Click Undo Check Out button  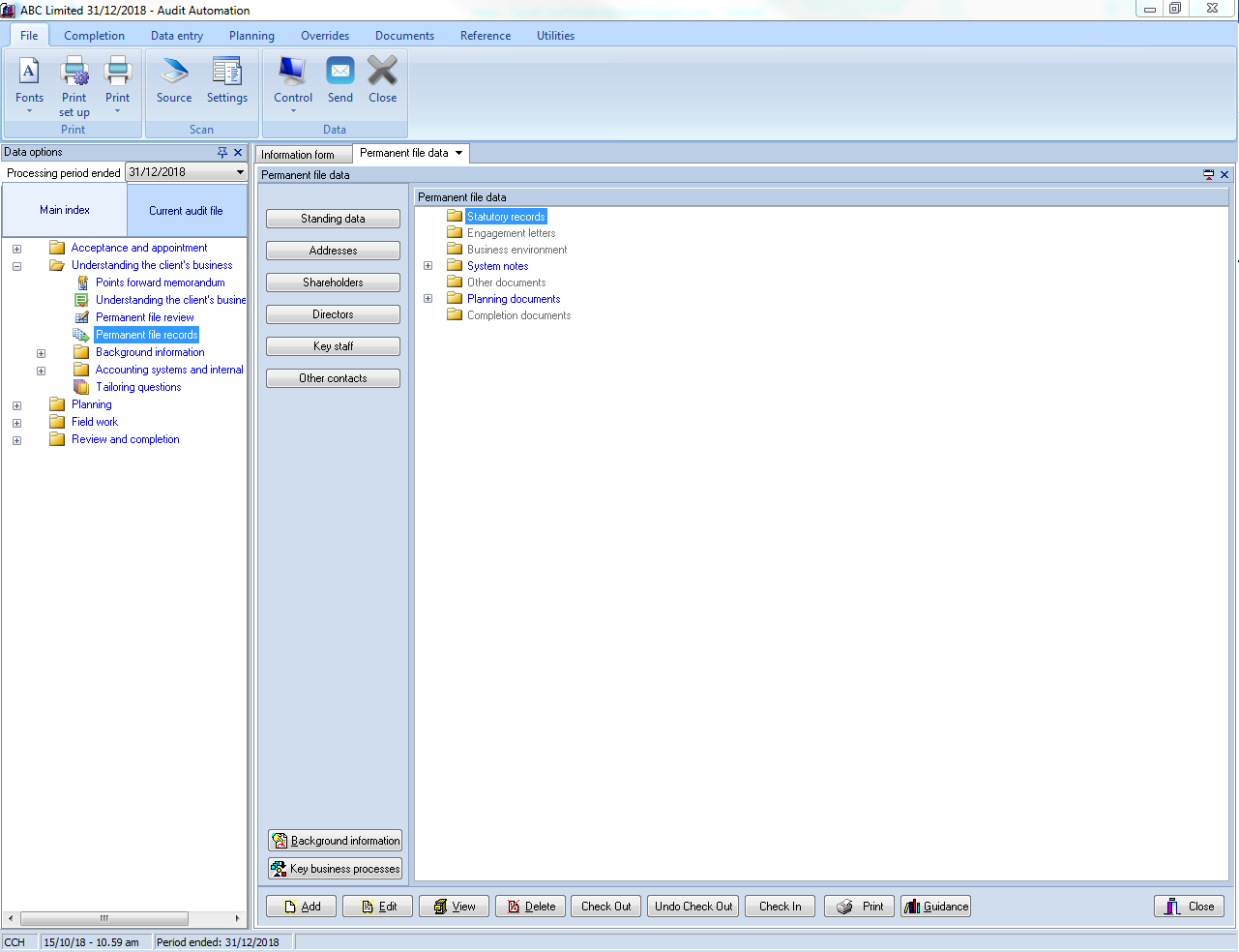tap(693, 907)
